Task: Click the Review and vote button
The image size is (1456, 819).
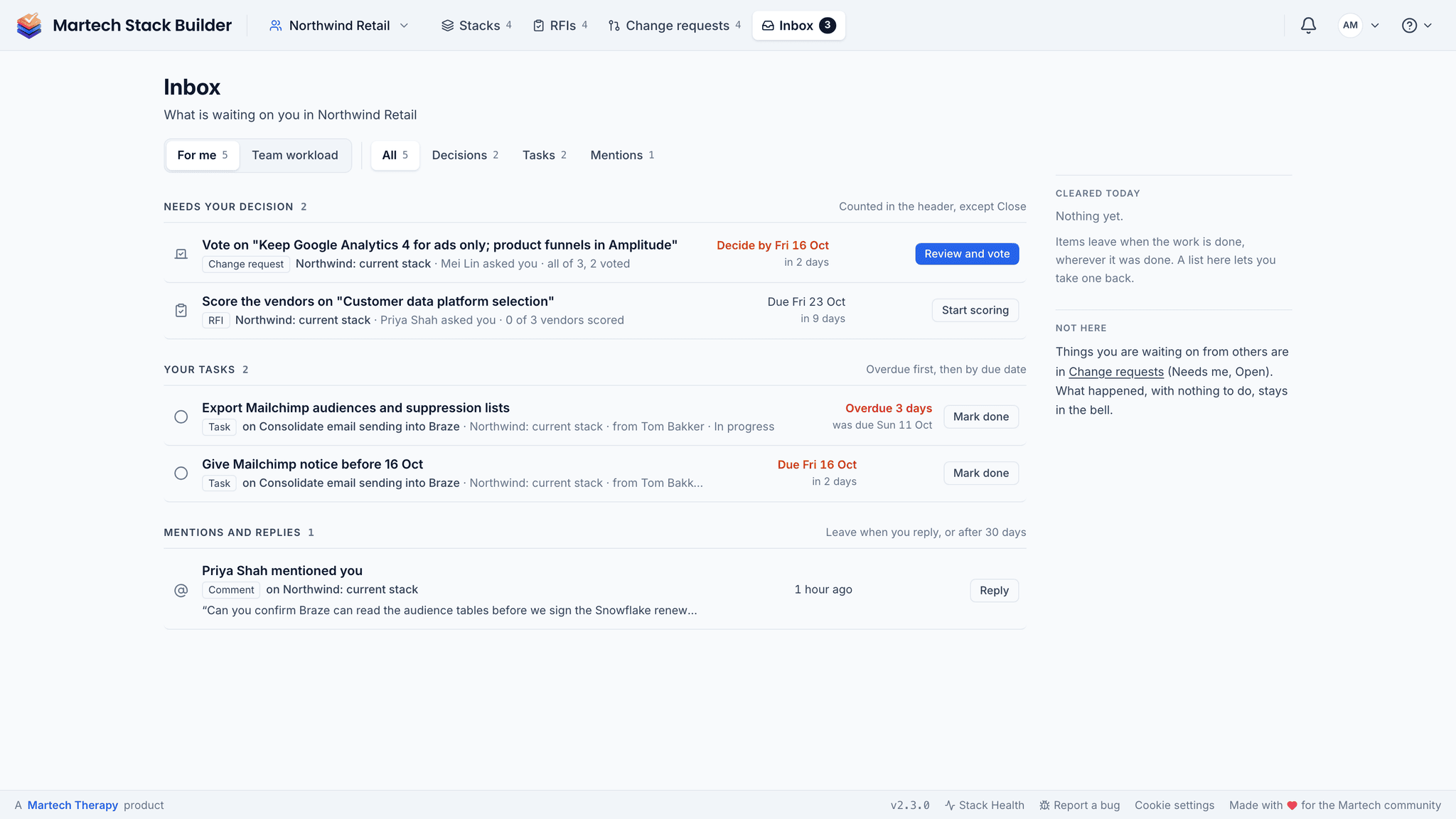Action: (x=967, y=254)
